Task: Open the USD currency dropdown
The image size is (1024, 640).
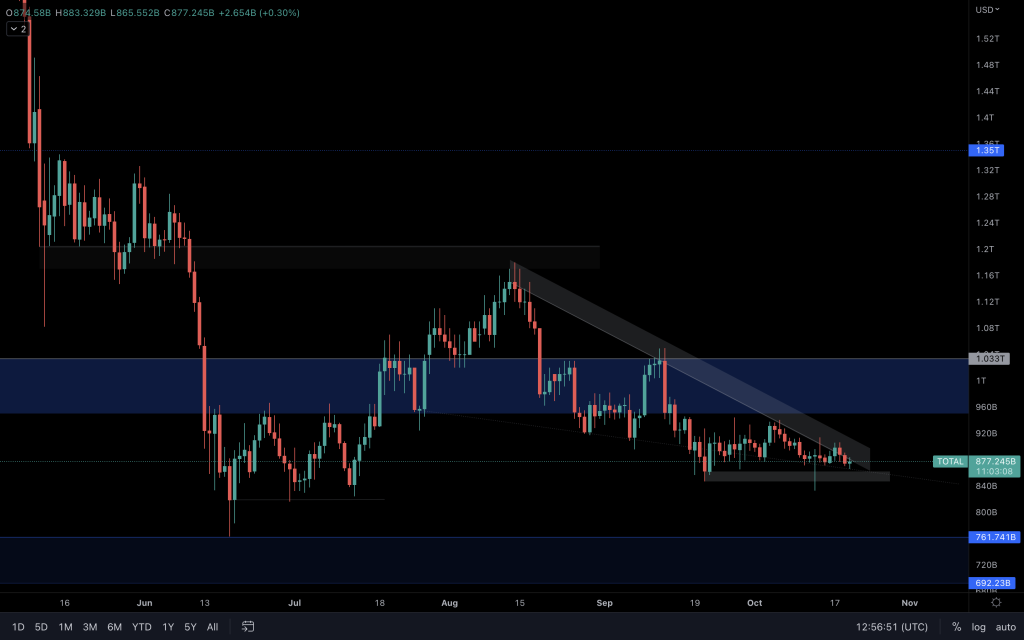Action: [987, 10]
